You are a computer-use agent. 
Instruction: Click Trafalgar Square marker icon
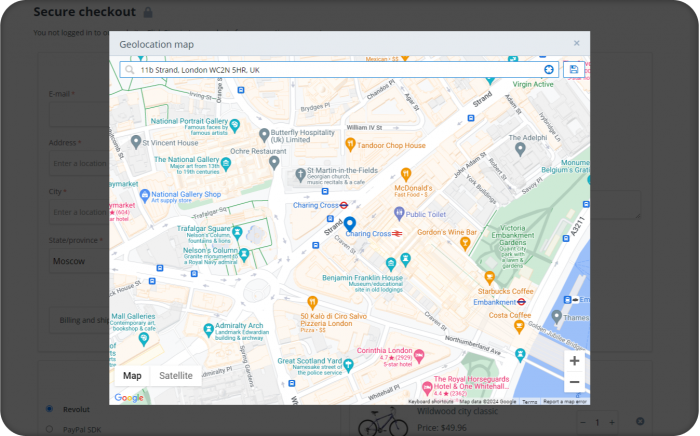coord(238,232)
